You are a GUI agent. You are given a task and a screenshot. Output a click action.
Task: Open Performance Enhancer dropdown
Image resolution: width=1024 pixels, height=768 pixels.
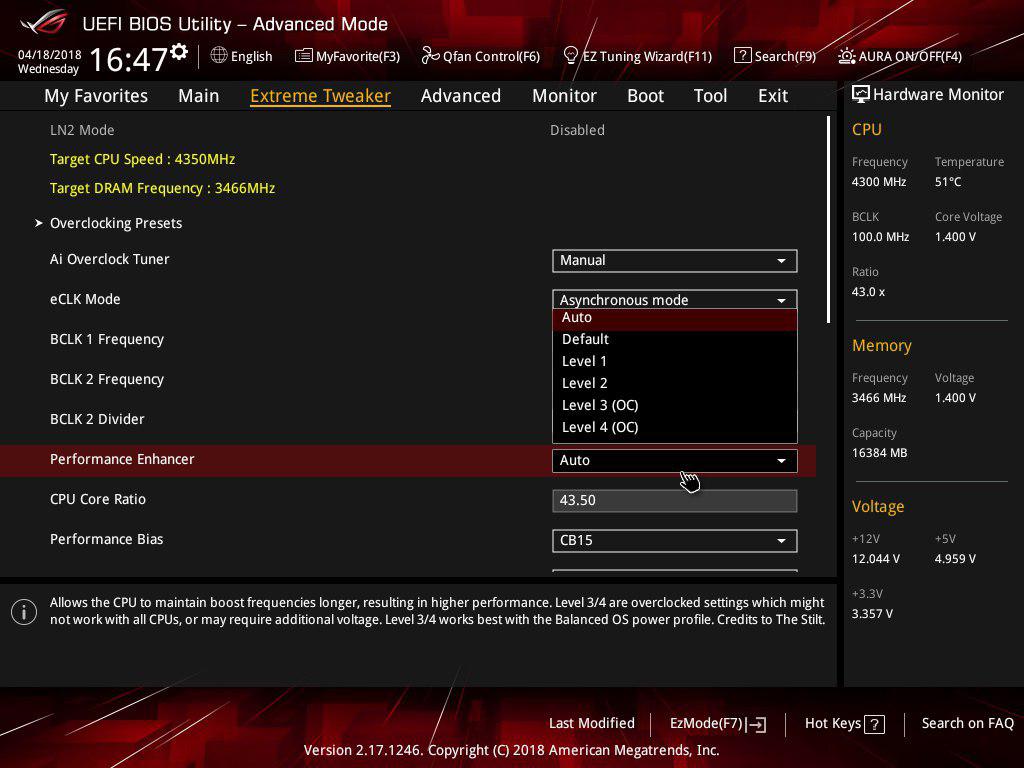pyautogui.click(x=675, y=460)
